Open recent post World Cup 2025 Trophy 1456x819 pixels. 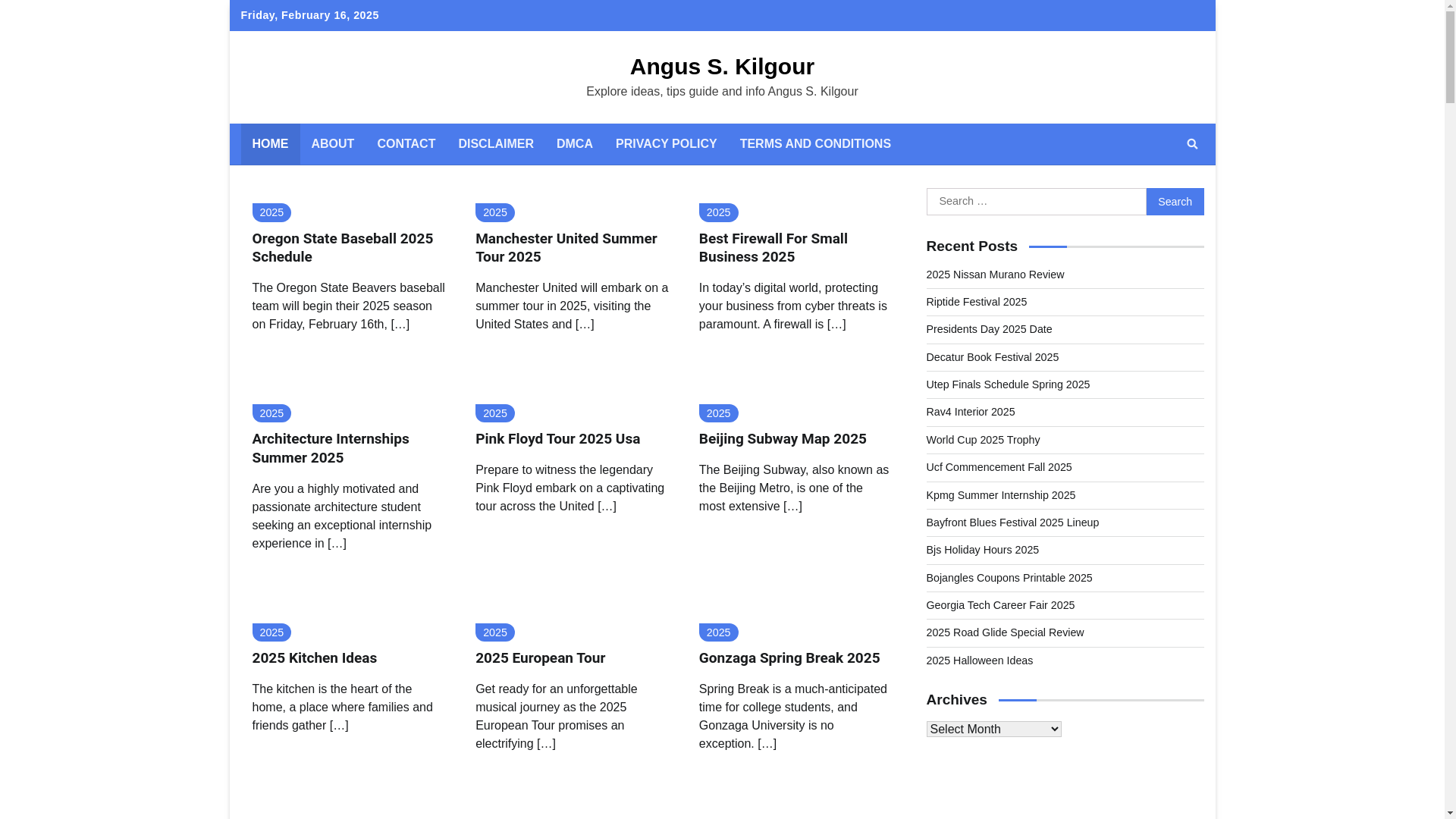pyautogui.click(x=982, y=440)
